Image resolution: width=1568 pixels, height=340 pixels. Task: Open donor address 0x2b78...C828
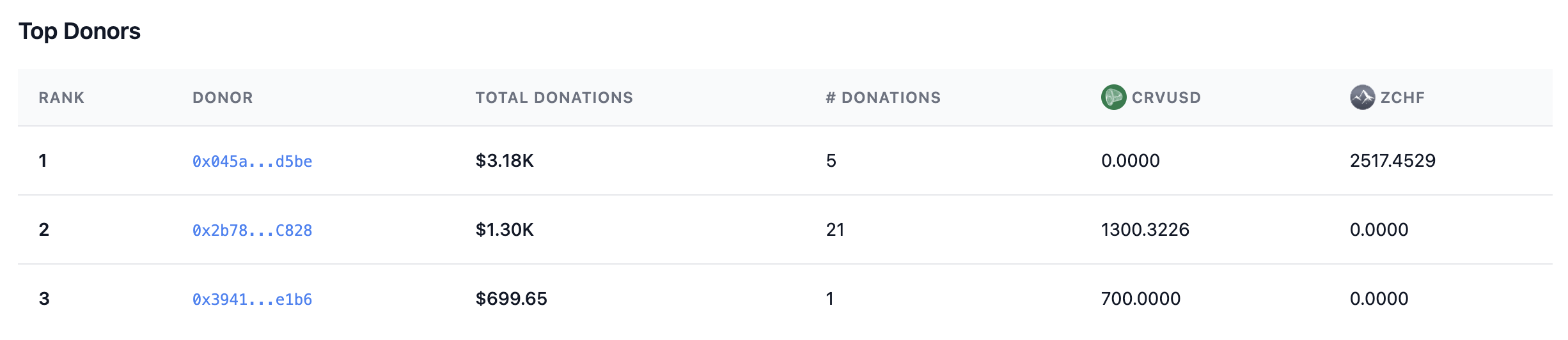click(x=252, y=230)
